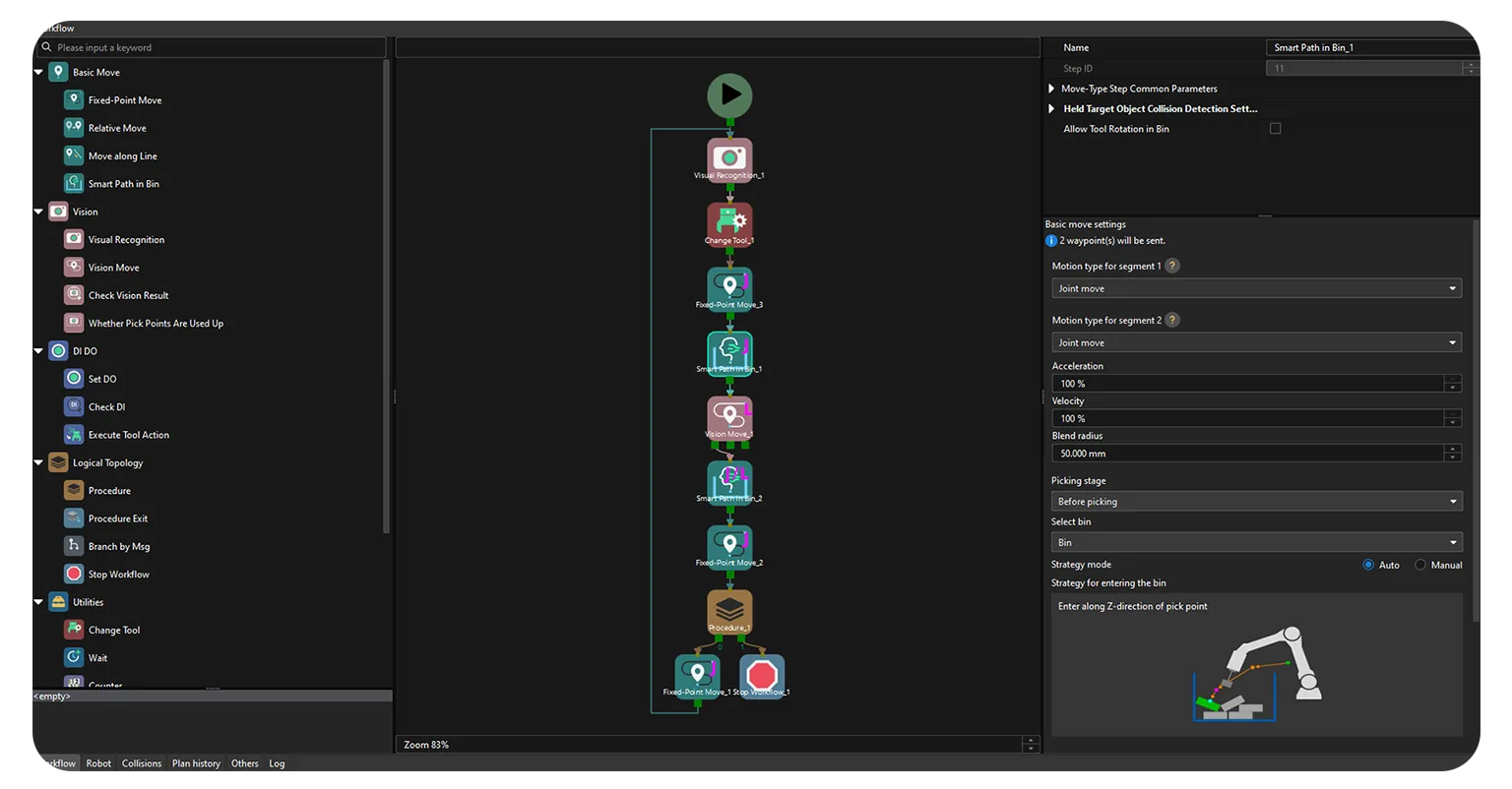Choose the Branch by Msg step icon

click(74, 546)
